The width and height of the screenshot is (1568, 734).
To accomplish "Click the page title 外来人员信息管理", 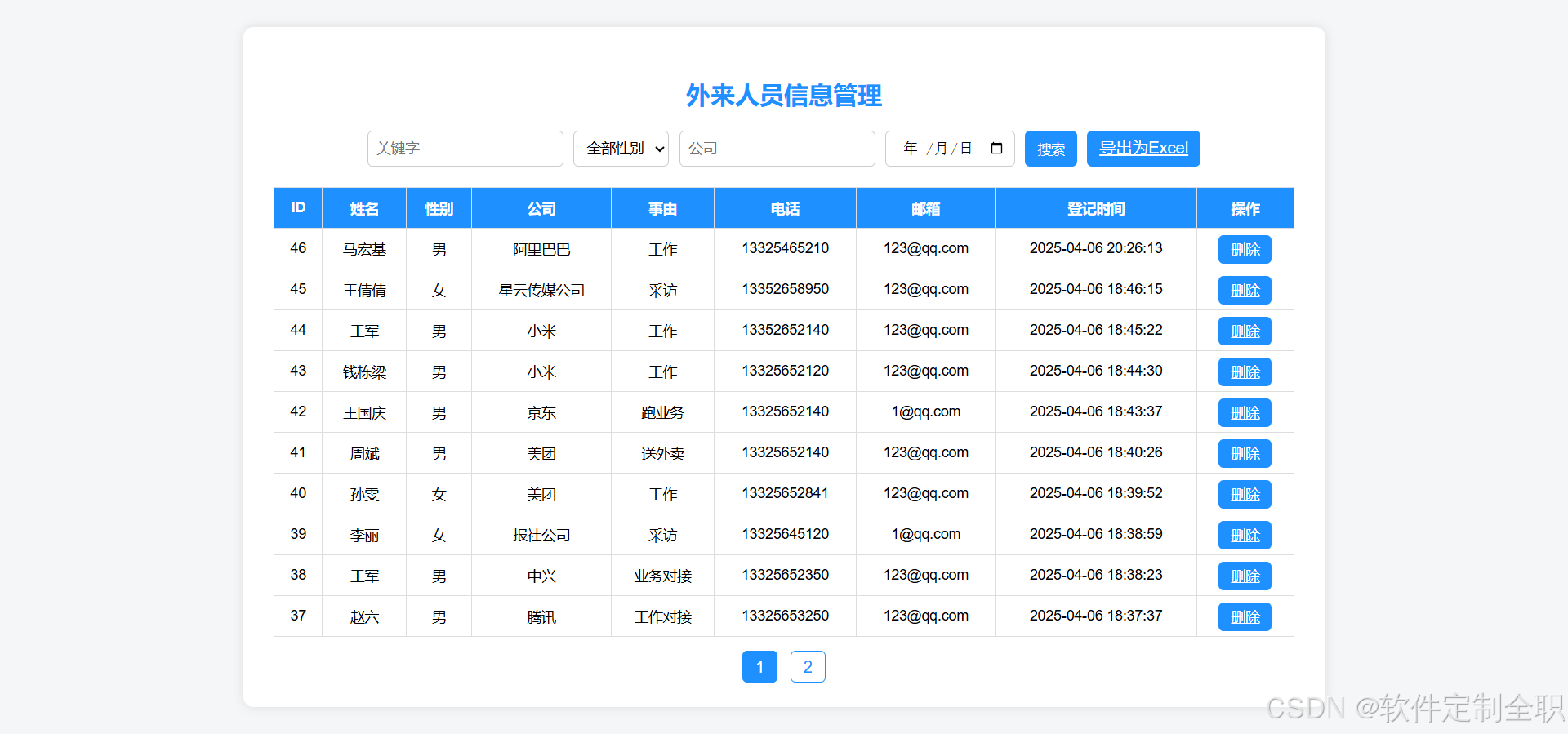I will point(784,96).
